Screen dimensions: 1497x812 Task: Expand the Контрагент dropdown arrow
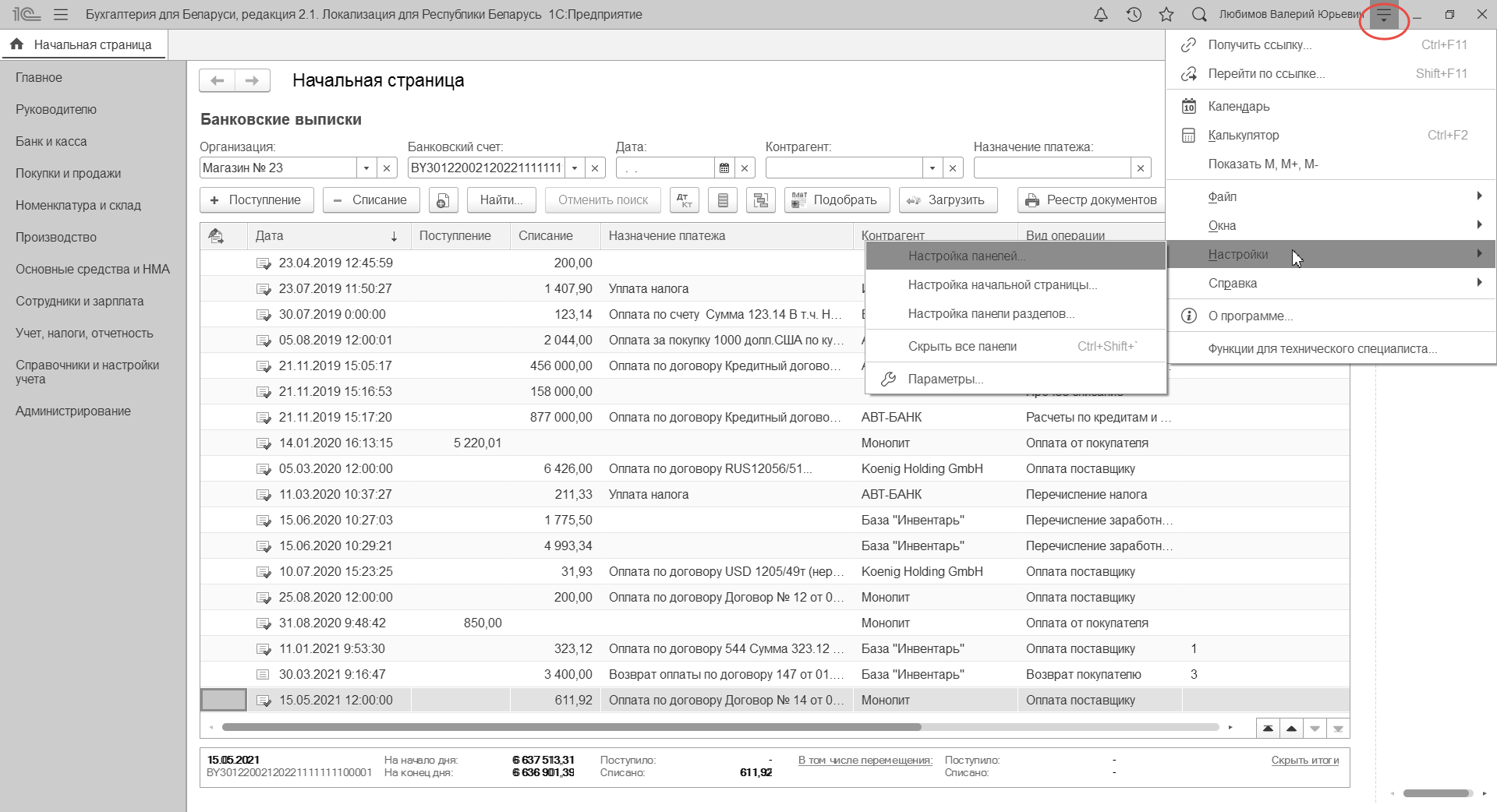pos(933,168)
